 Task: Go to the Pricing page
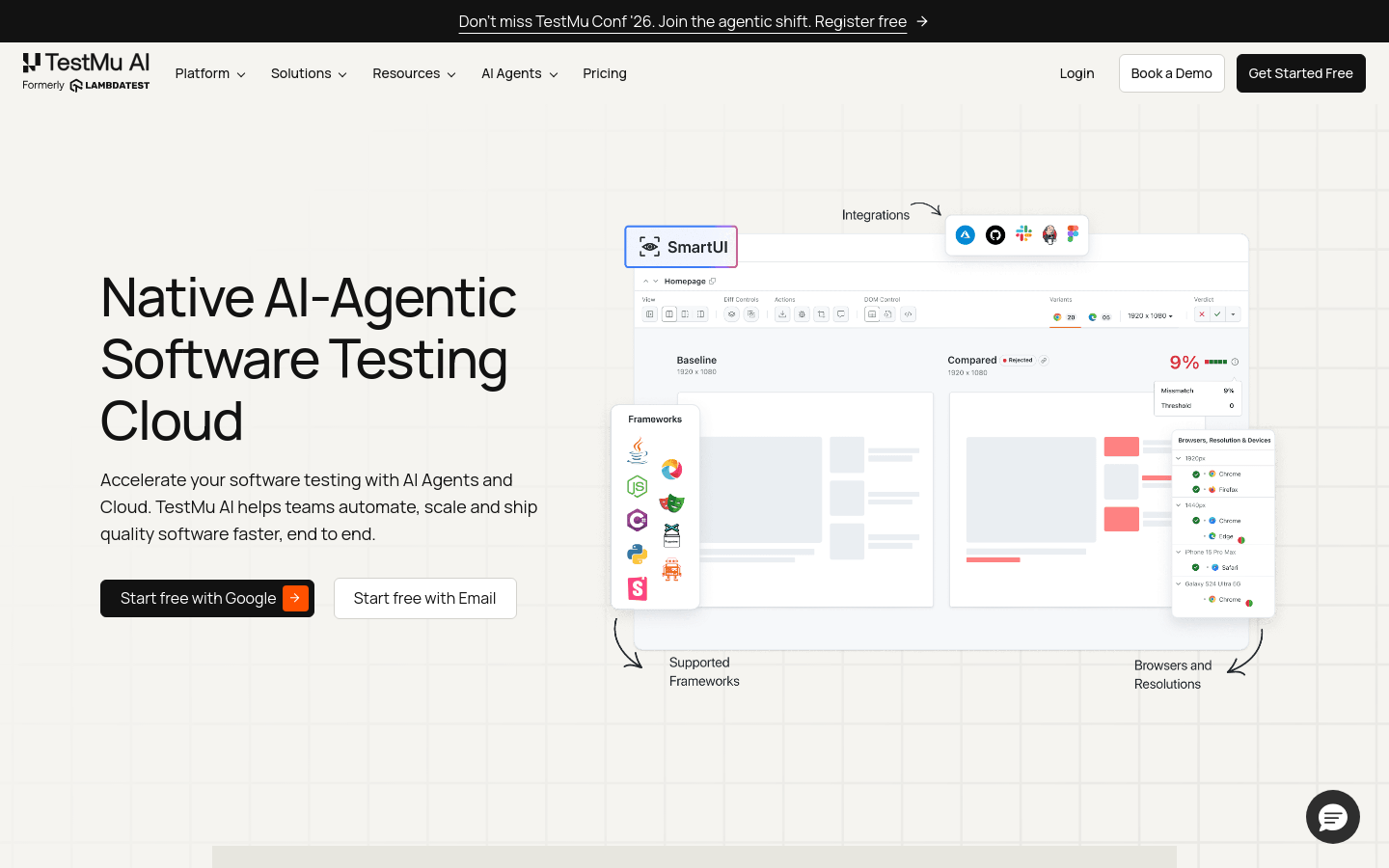605,73
